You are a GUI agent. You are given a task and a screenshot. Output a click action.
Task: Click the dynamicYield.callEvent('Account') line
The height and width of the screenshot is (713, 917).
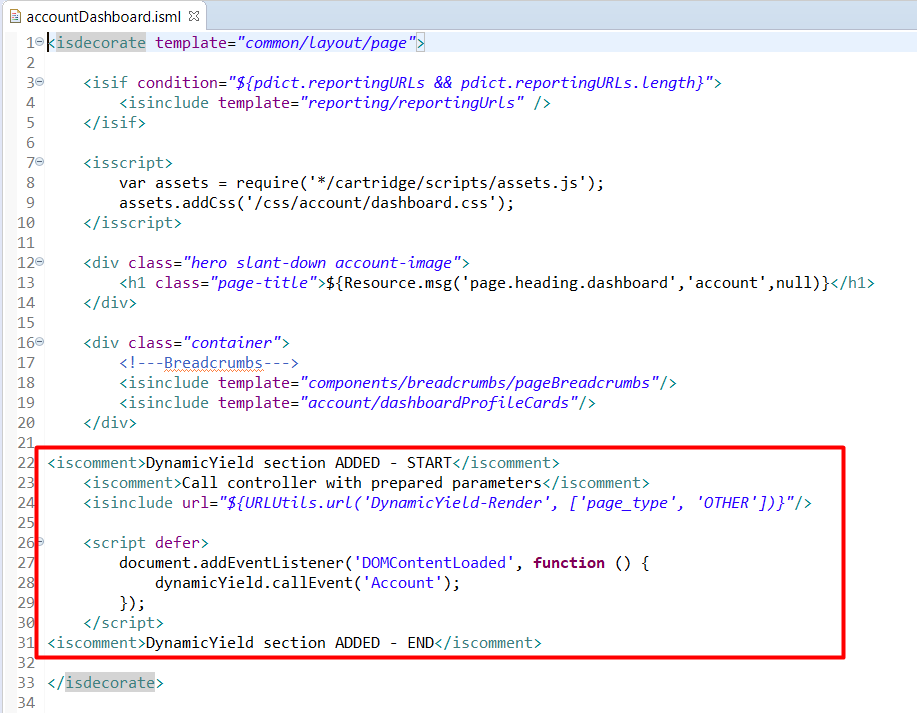307,583
